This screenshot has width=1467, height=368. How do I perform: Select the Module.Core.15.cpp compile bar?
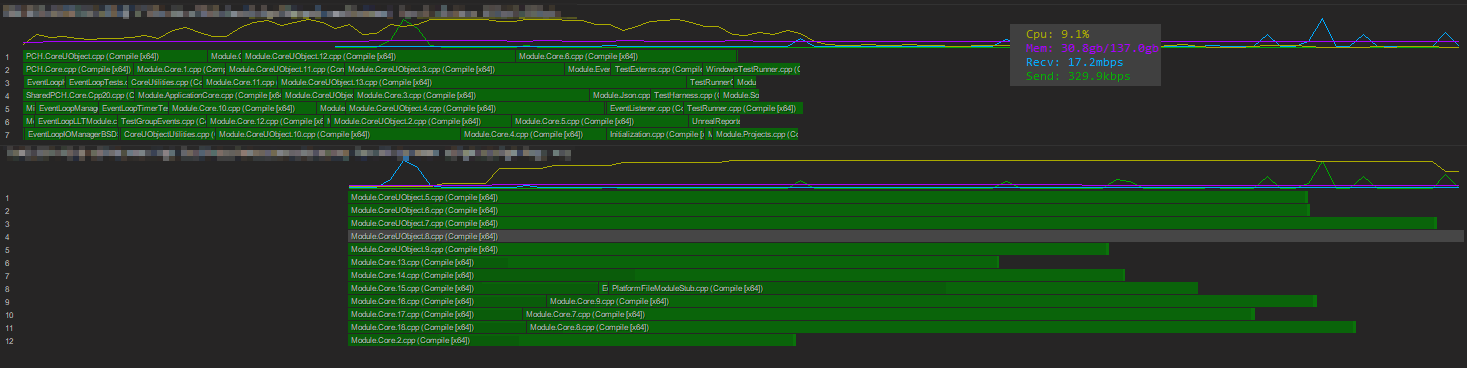pyautogui.click(x=473, y=288)
